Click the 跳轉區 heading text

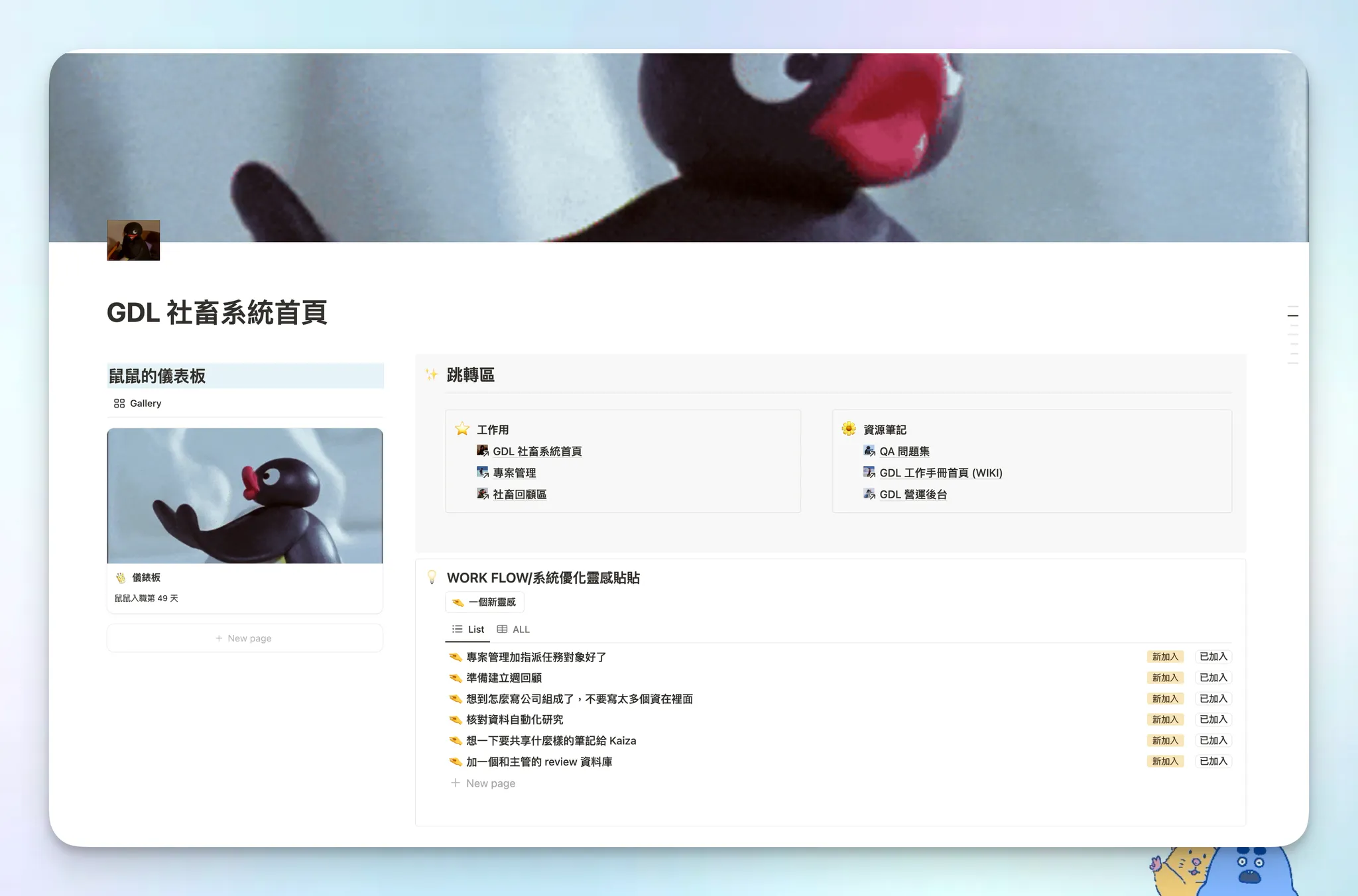coord(471,374)
